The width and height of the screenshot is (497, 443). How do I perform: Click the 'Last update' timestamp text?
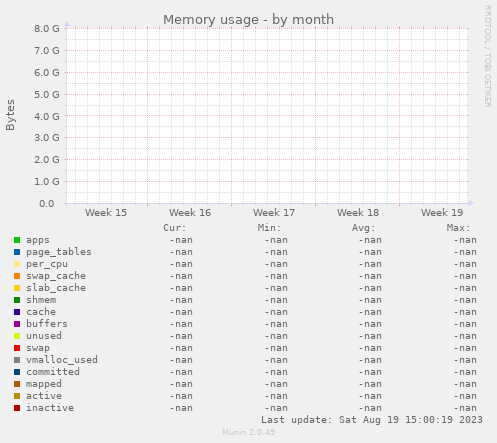coord(372,420)
